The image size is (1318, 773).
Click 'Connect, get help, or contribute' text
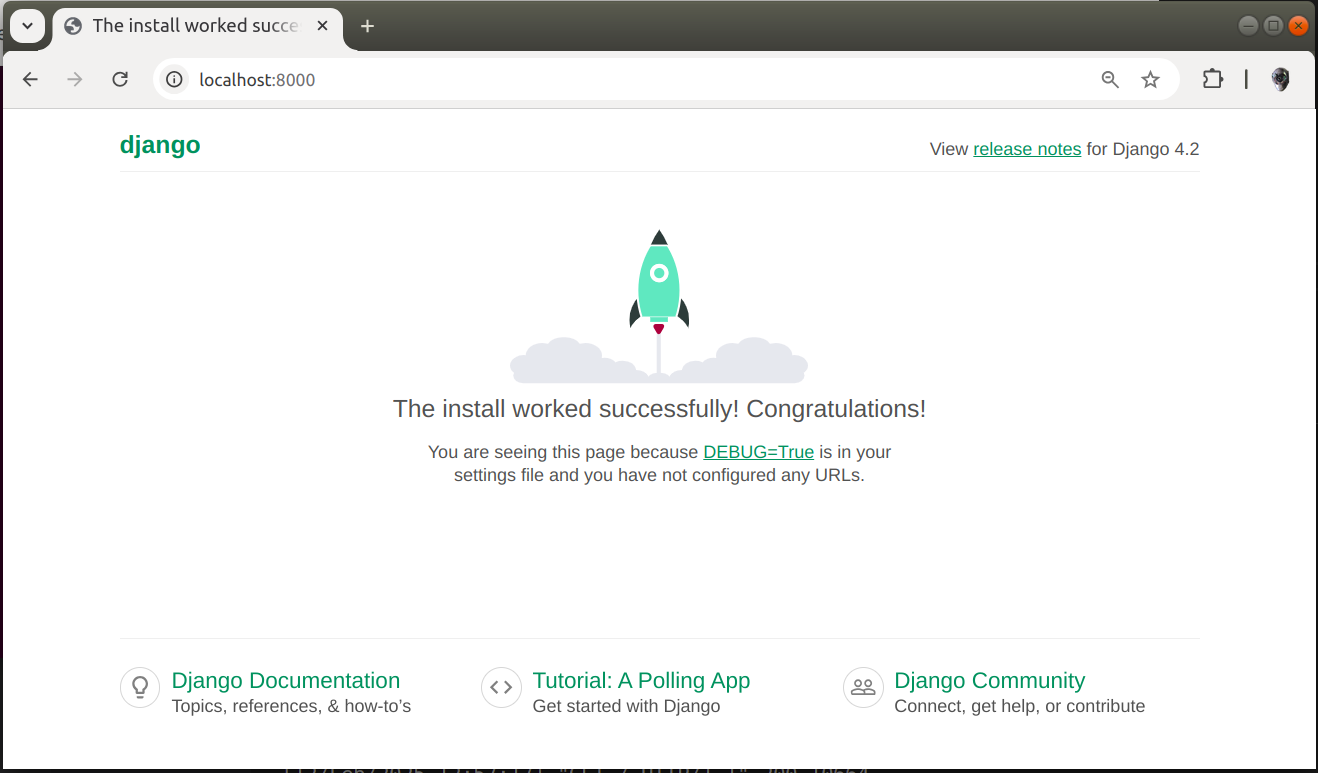1020,706
